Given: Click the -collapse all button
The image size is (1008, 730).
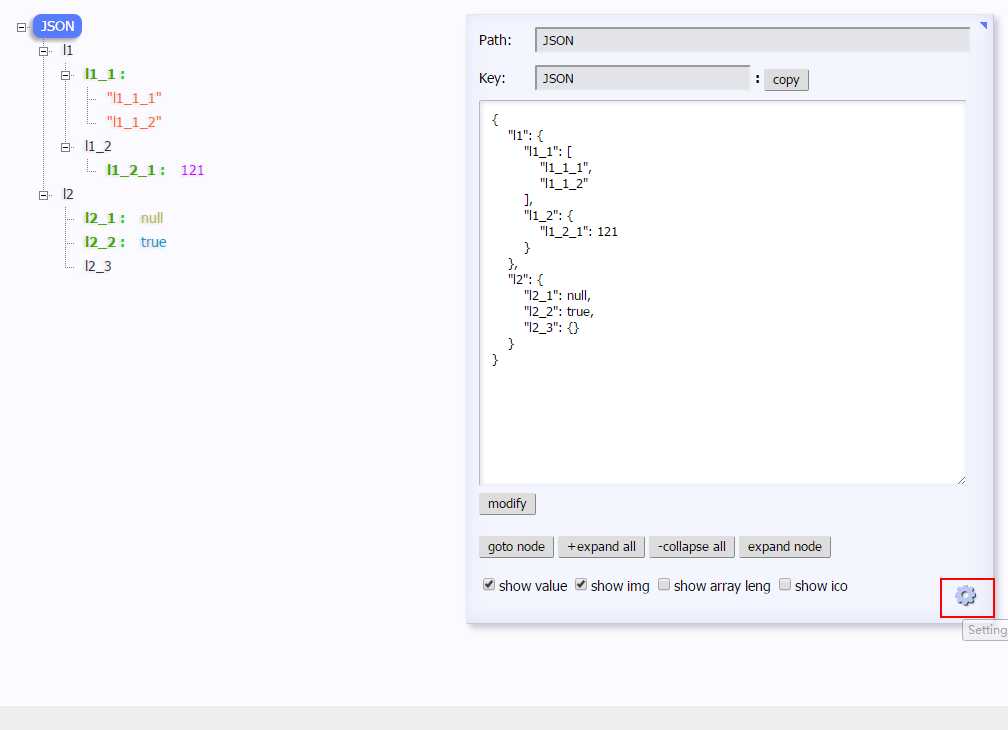Looking at the screenshot, I should (692, 546).
